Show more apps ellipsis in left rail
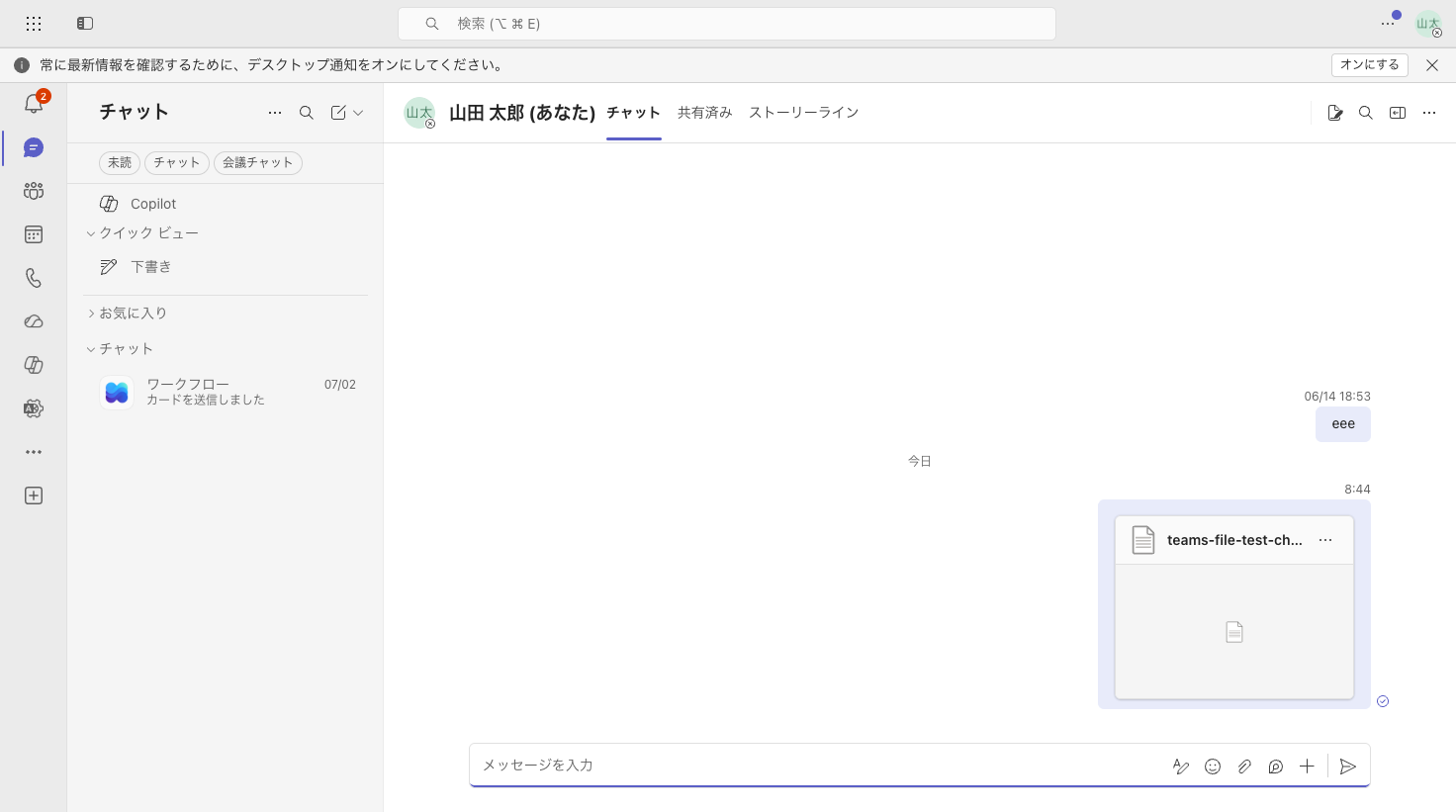1456x812 pixels. tap(34, 452)
